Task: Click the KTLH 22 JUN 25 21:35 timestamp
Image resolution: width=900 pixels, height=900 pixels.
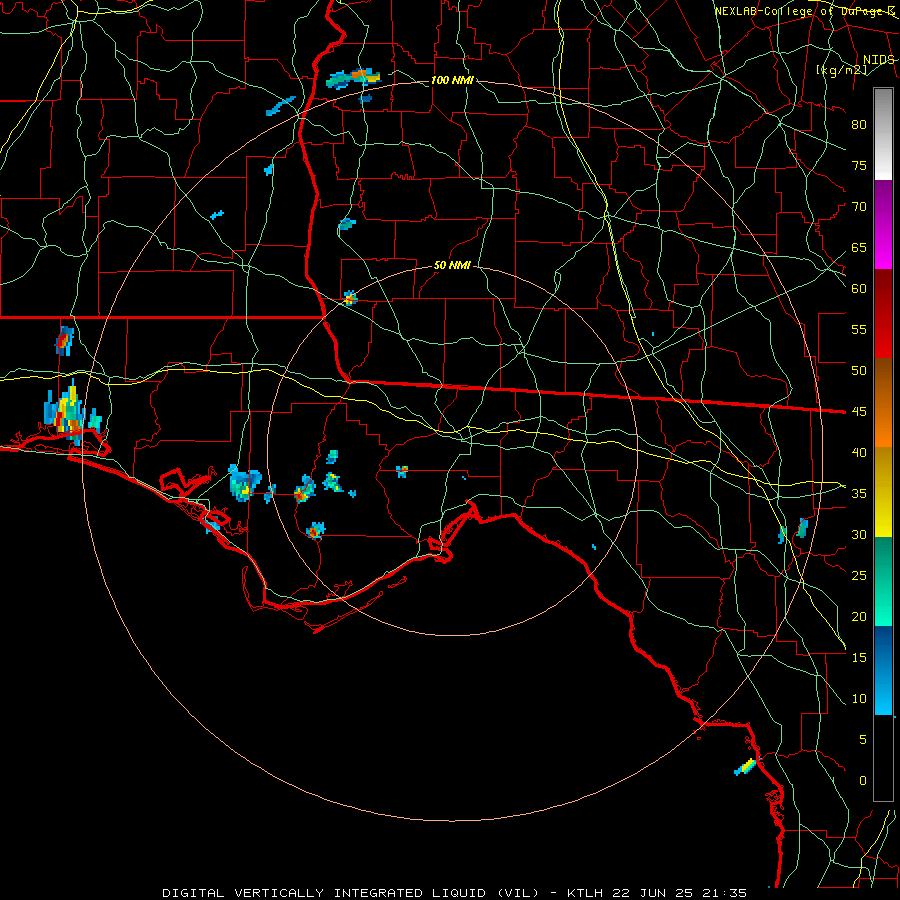Action: click(x=657, y=893)
